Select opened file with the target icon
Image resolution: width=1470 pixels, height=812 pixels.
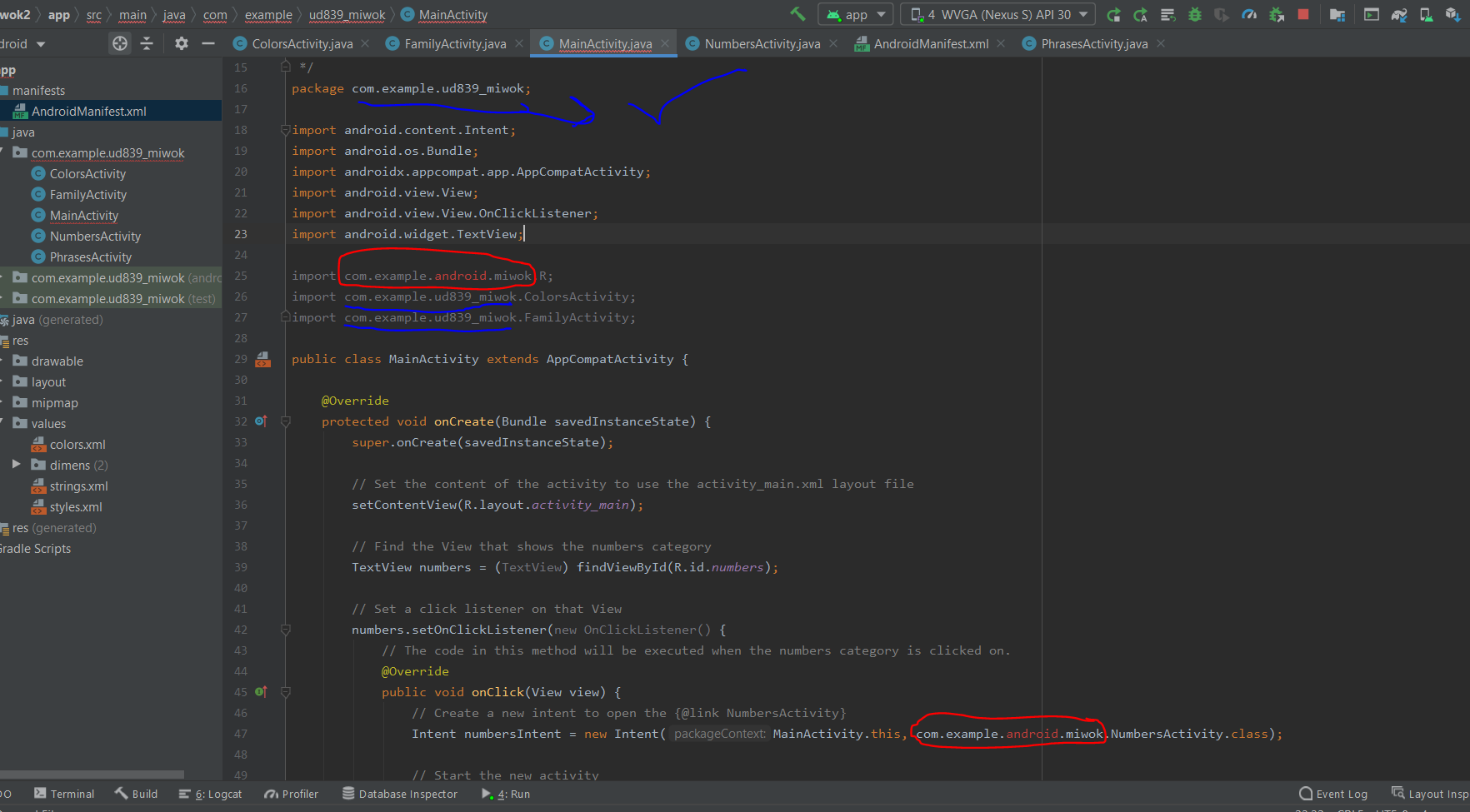119,43
